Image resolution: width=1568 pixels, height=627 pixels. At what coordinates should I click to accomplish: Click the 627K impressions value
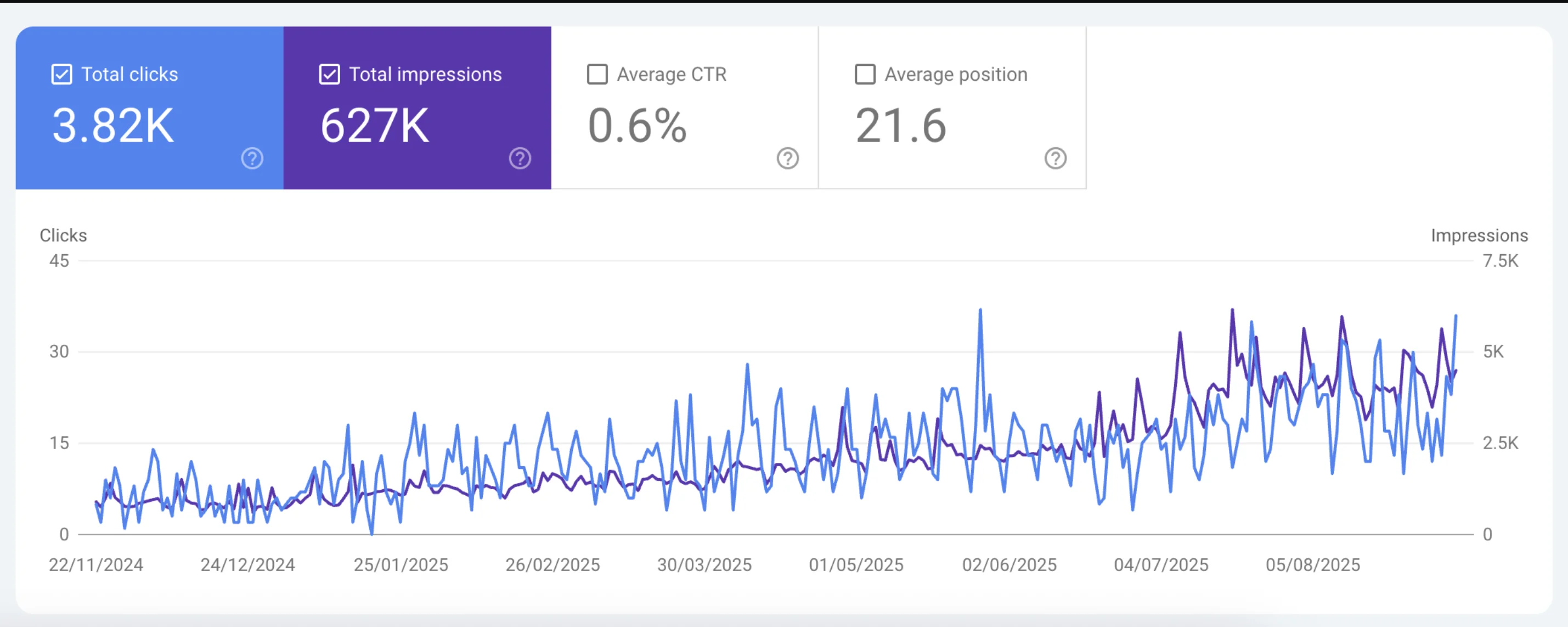[x=375, y=126]
